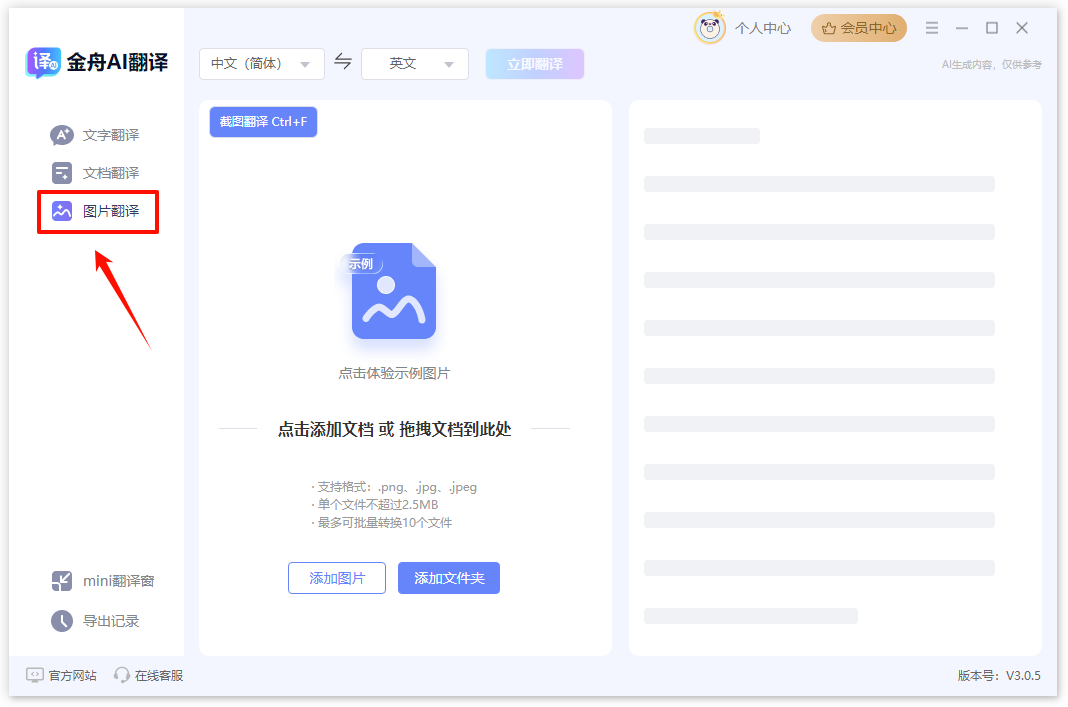Select the 文字翻译 sidebar icon
The width and height of the screenshot is (1068, 707).
click(x=60, y=134)
